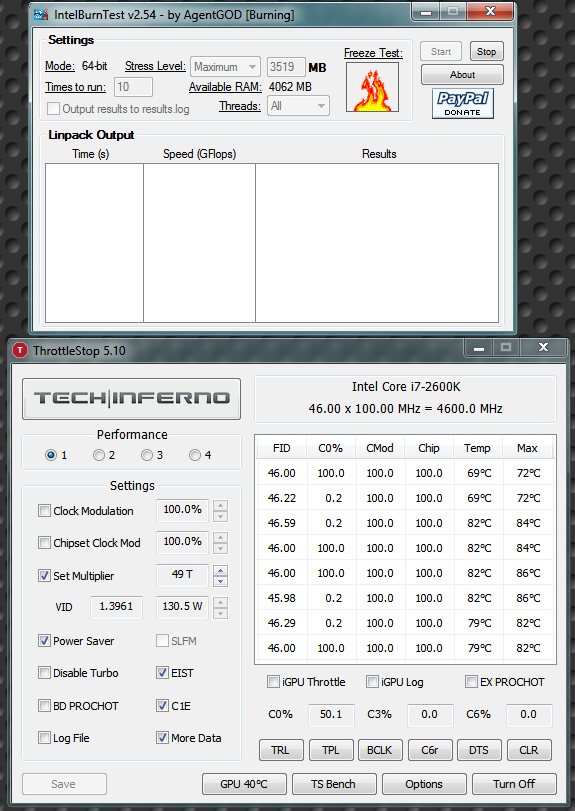Screen dimensions: 575x811
Task: Click the Turn Off button
Action: pos(515,784)
